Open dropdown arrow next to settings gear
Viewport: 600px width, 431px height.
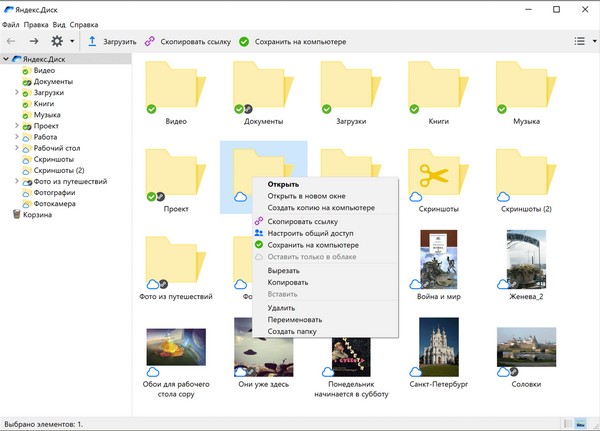[x=72, y=41]
